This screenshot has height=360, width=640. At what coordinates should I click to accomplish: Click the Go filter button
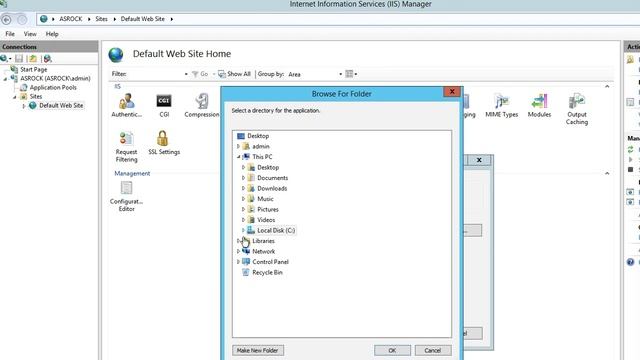tap(200, 74)
